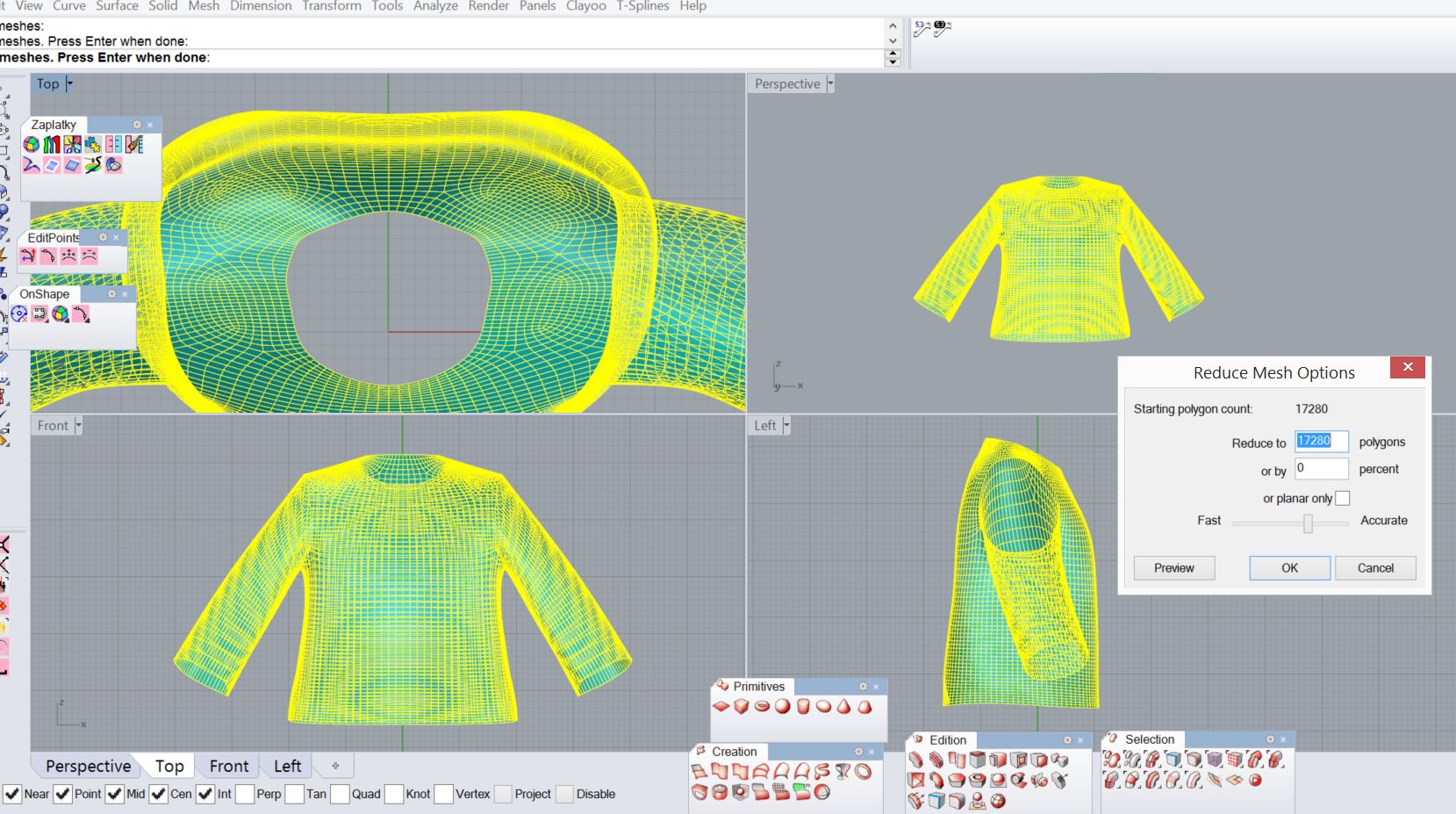Click the red play-button icon in Selection toolbar

coord(1255,780)
